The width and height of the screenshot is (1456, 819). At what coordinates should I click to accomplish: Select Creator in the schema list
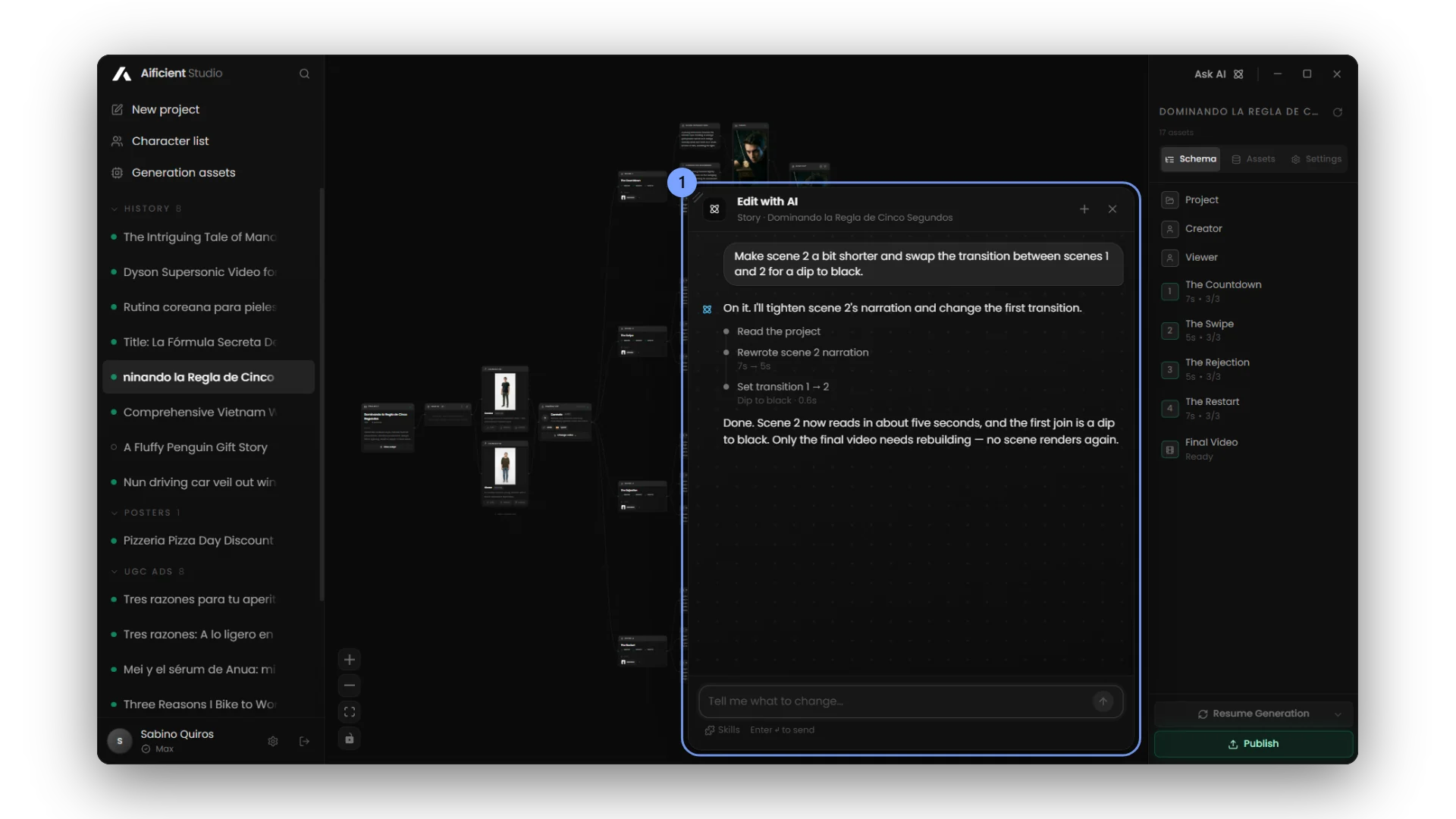click(x=1254, y=229)
